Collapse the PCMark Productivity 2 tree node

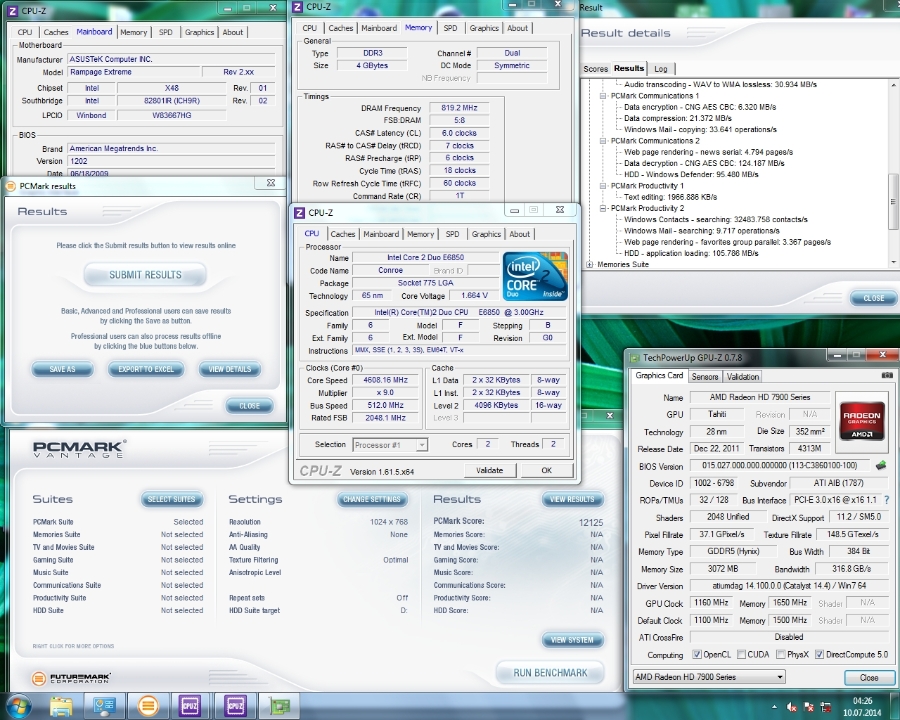(603, 208)
